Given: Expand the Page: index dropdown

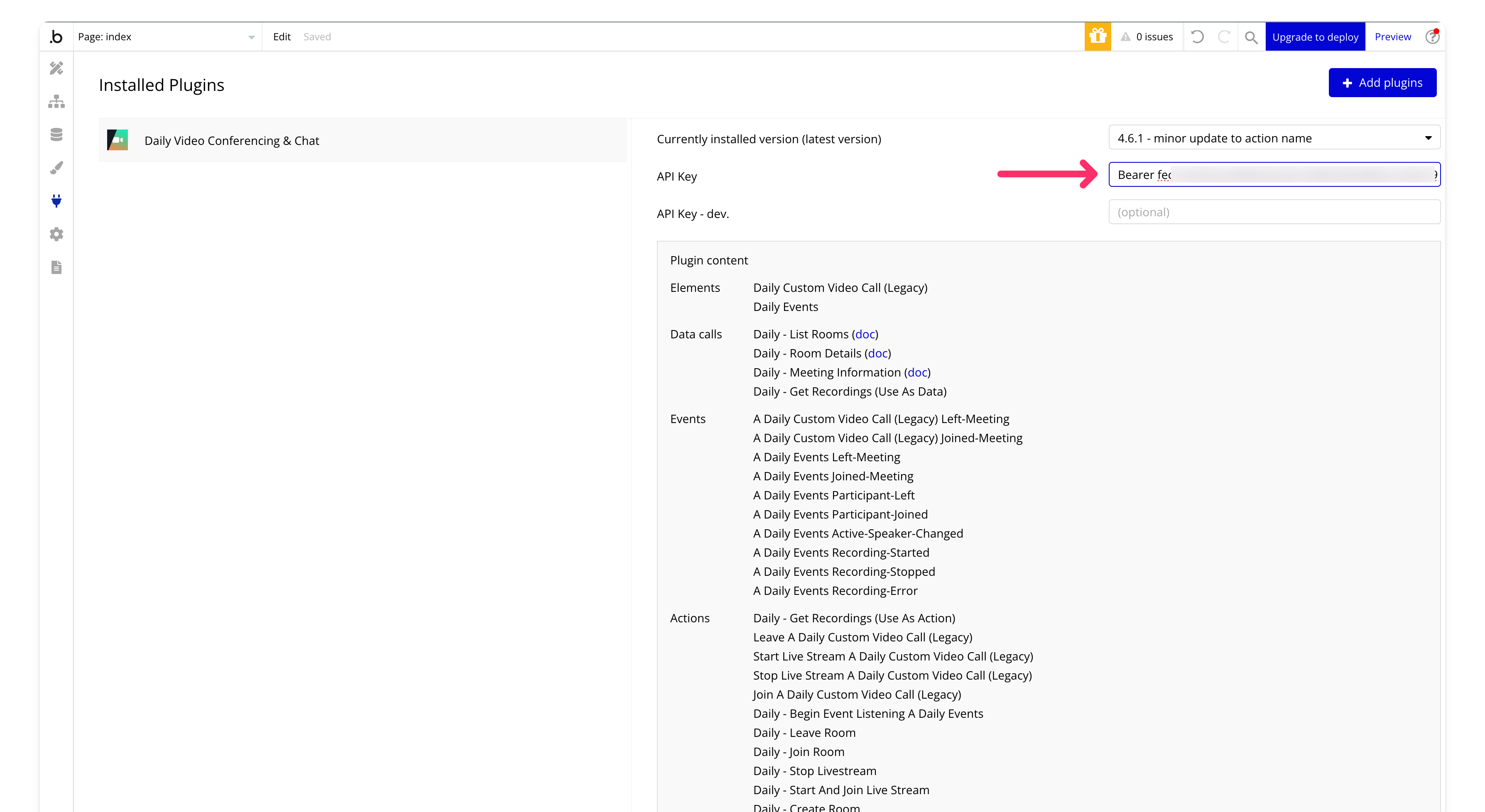Looking at the screenshot, I should pyautogui.click(x=167, y=37).
